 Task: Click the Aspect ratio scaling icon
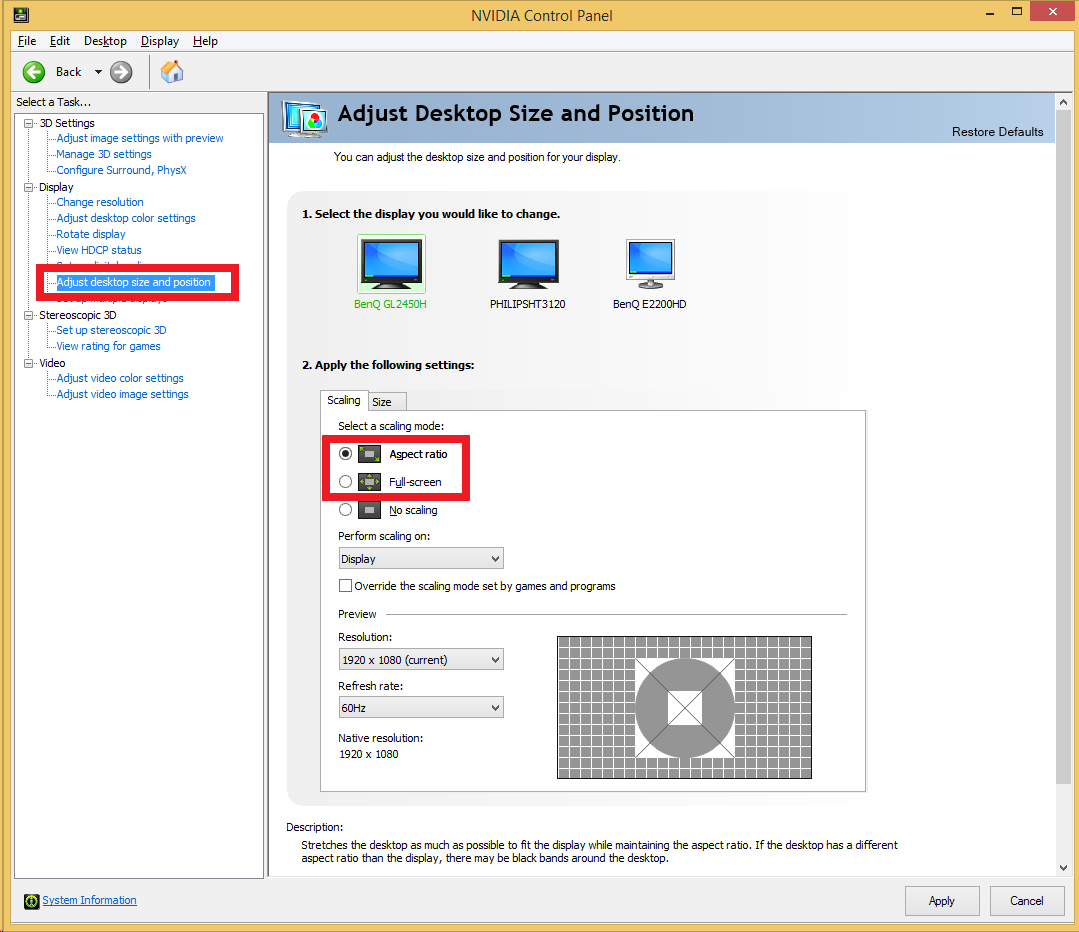pyautogui.click(x=370, y=454)
